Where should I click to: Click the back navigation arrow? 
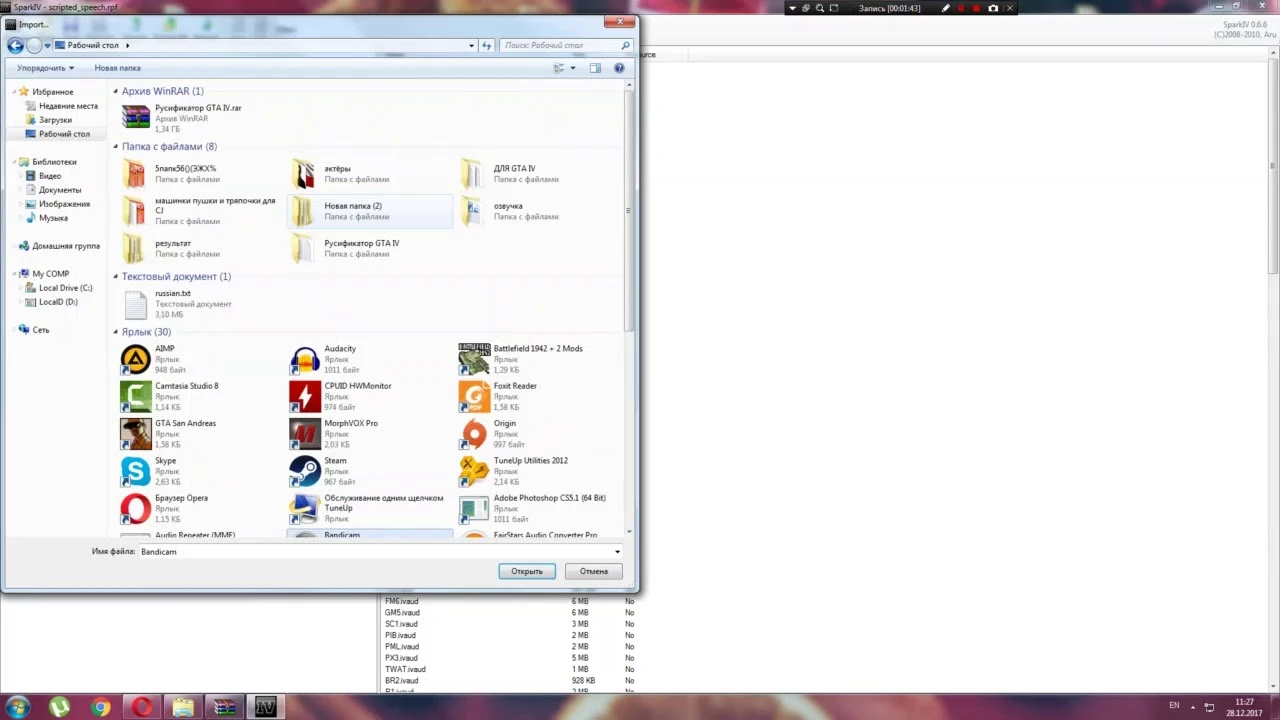15,45
